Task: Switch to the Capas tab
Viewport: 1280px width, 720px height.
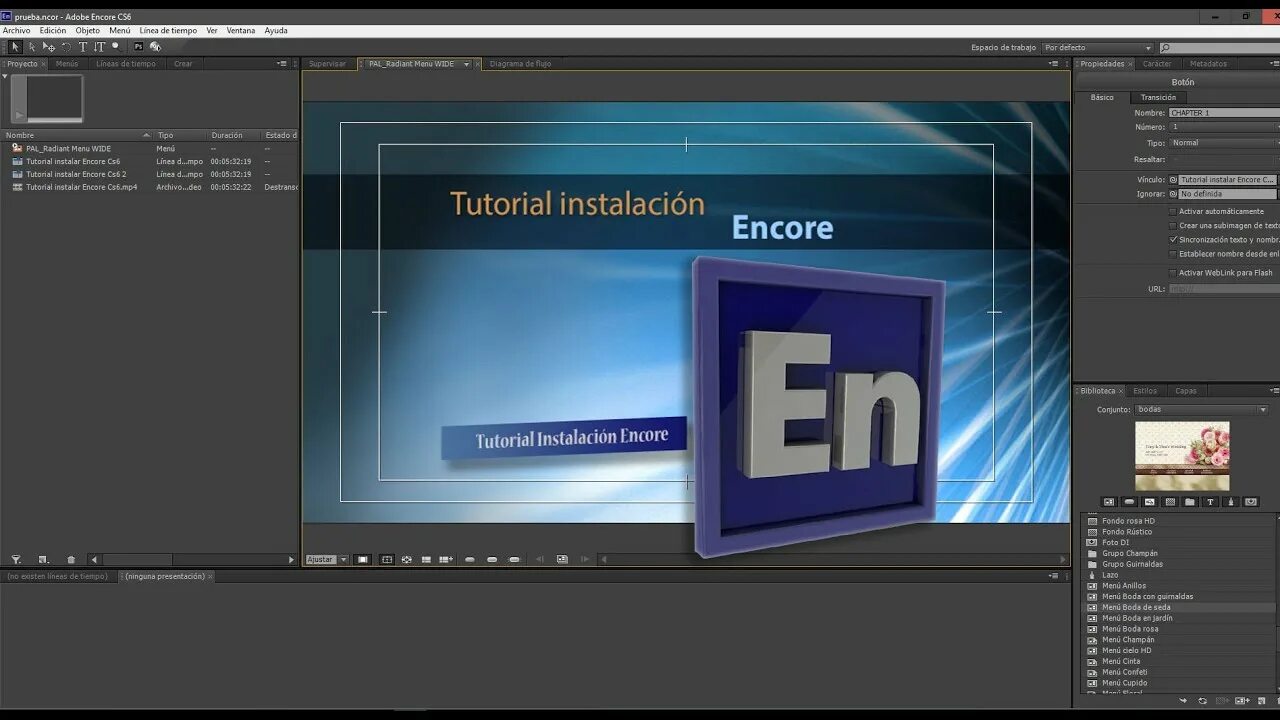Action: (1186, 391)
